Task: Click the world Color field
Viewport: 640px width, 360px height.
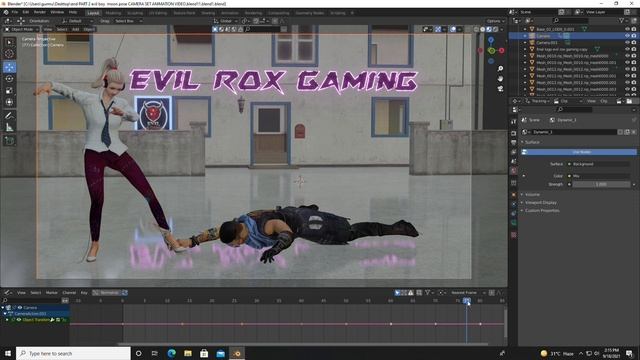Action: pos(599,176)
